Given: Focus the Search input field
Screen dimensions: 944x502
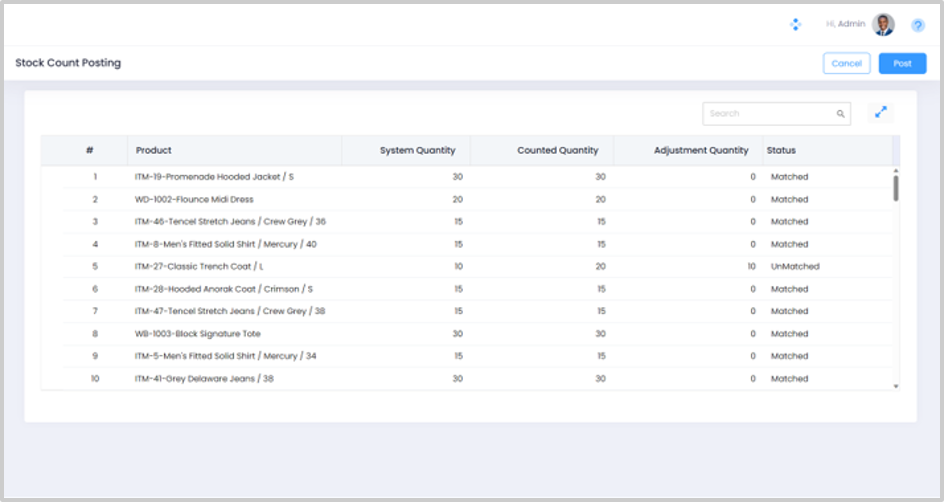Looking at the screenshot, I should tap(770, 114).
